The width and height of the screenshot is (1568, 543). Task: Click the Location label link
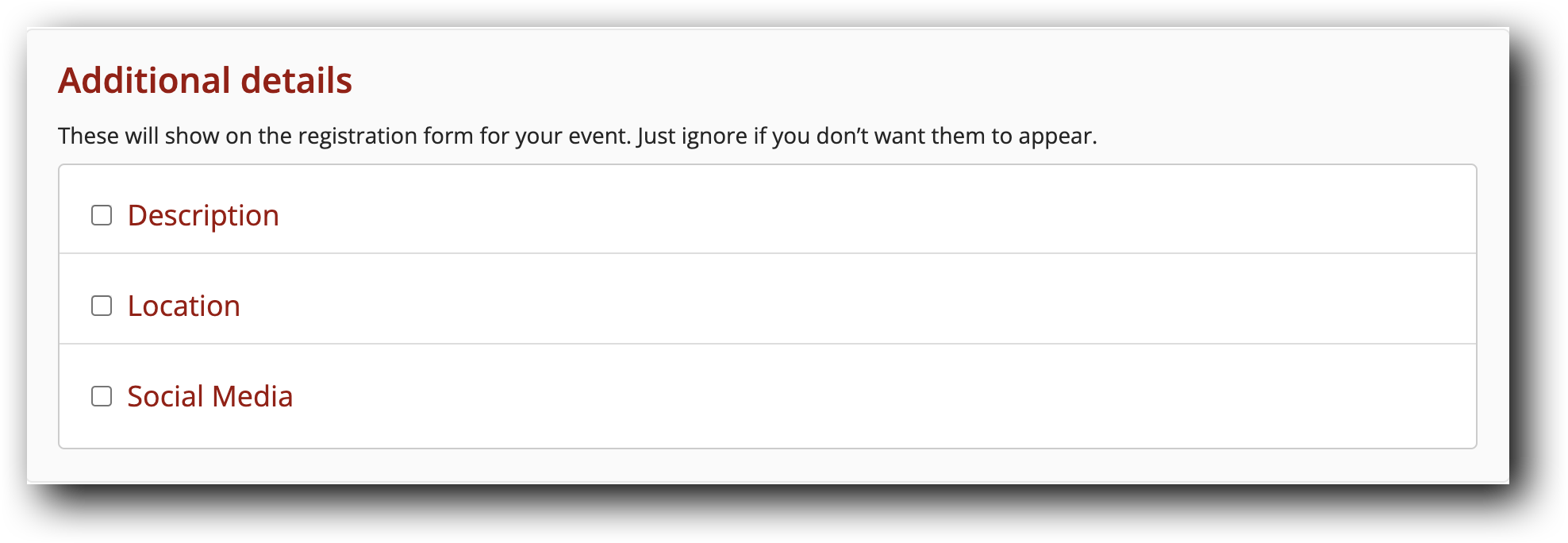(x=184, y=306)
